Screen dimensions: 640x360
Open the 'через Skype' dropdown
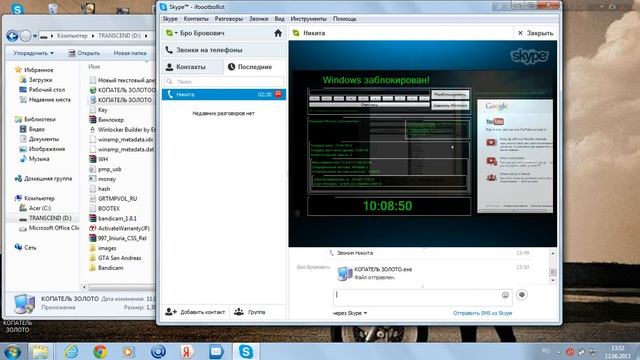(350, 313)
